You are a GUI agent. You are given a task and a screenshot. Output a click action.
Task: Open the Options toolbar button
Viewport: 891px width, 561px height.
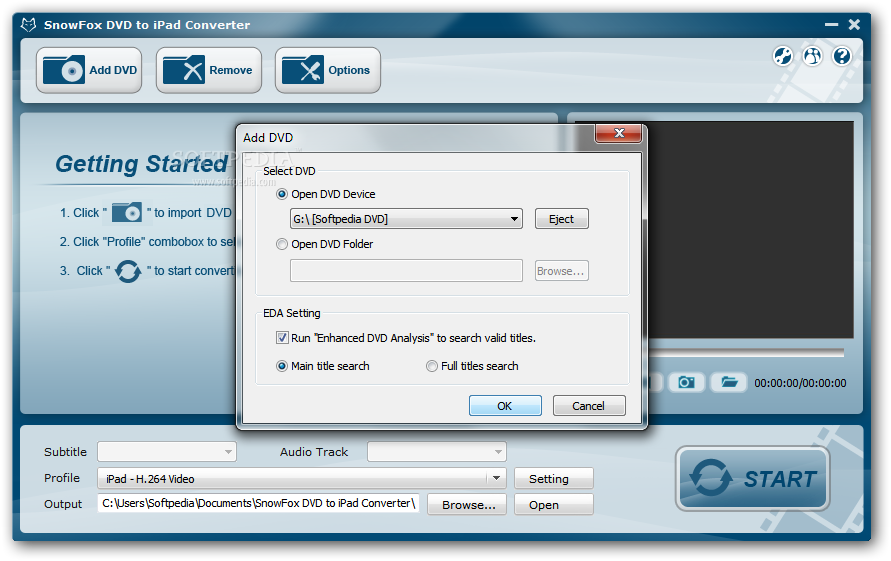[328, 70]
